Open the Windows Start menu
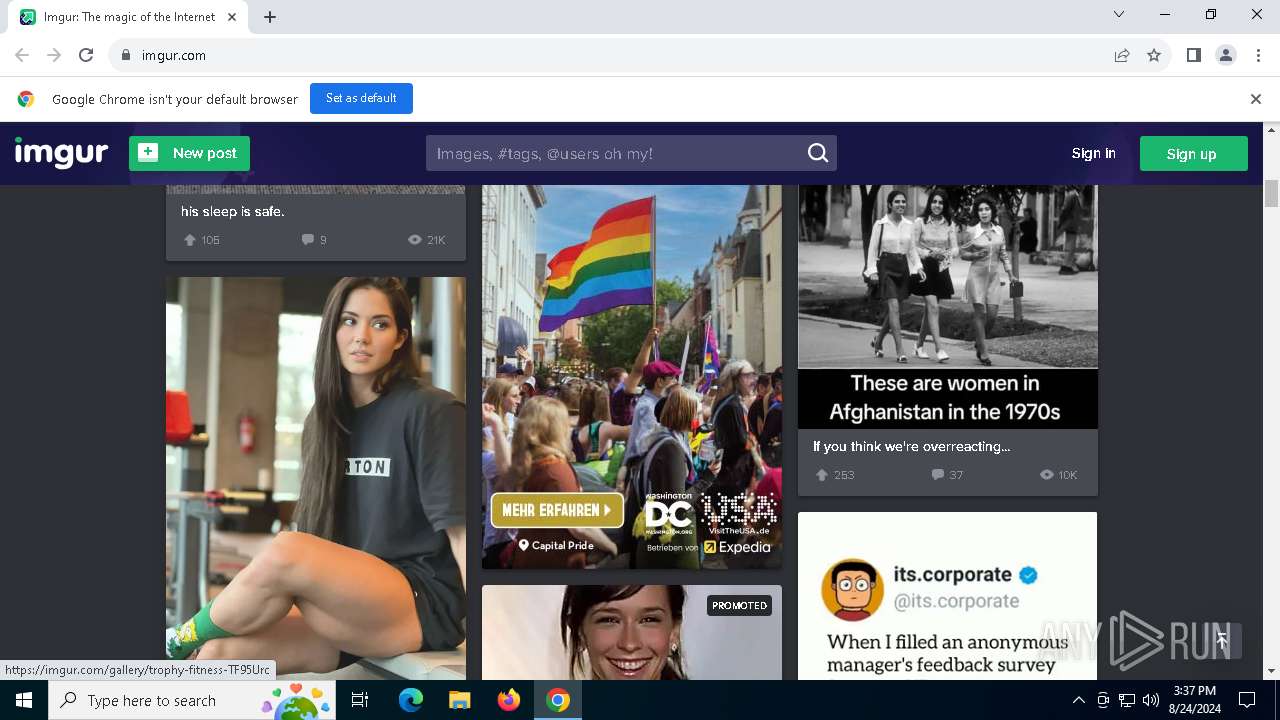The width and height of the screenshot is (1280, 720). 24,700
